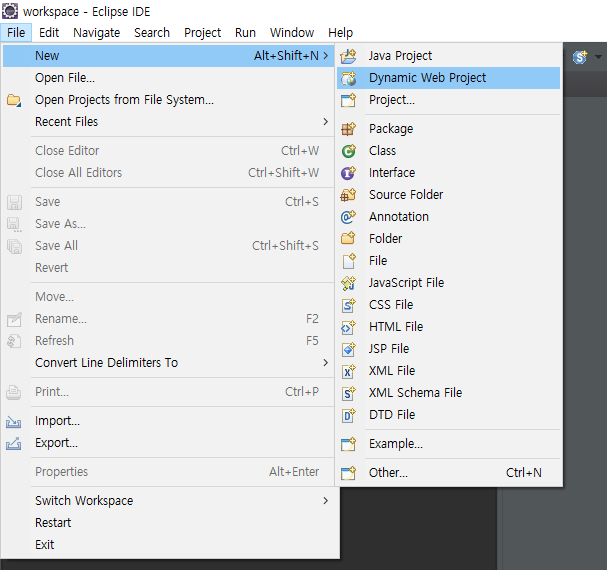Open the Run menu
Viewport: 607px width, 570px height.
coord(245,33)
